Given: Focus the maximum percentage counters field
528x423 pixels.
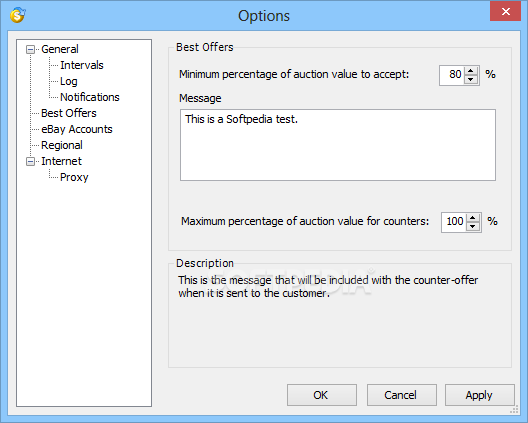Looking at the screenshot, I should [x=454, y=222].
